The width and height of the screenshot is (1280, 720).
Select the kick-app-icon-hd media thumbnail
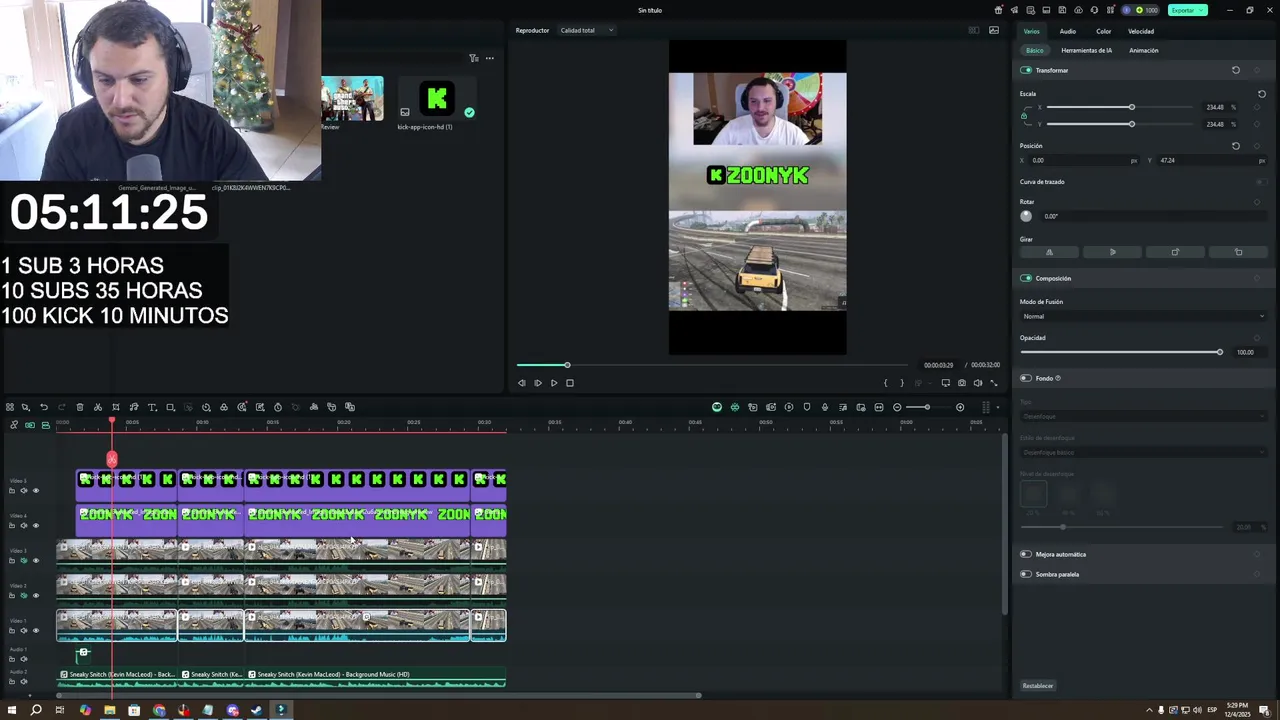436,99
